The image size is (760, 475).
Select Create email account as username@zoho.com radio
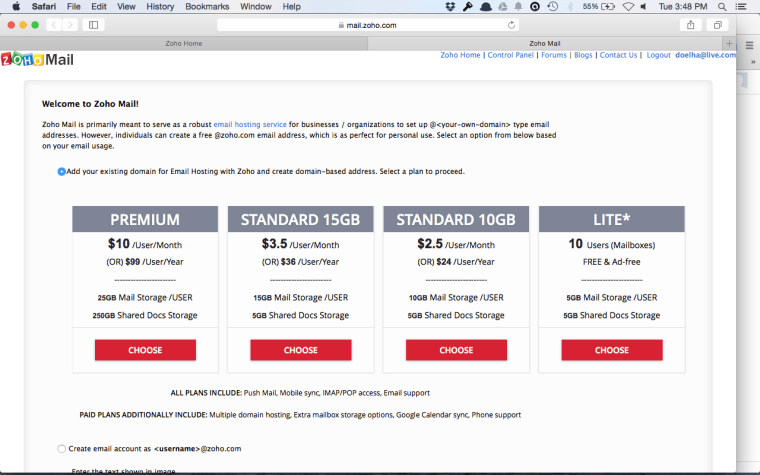tap(61, 449)
